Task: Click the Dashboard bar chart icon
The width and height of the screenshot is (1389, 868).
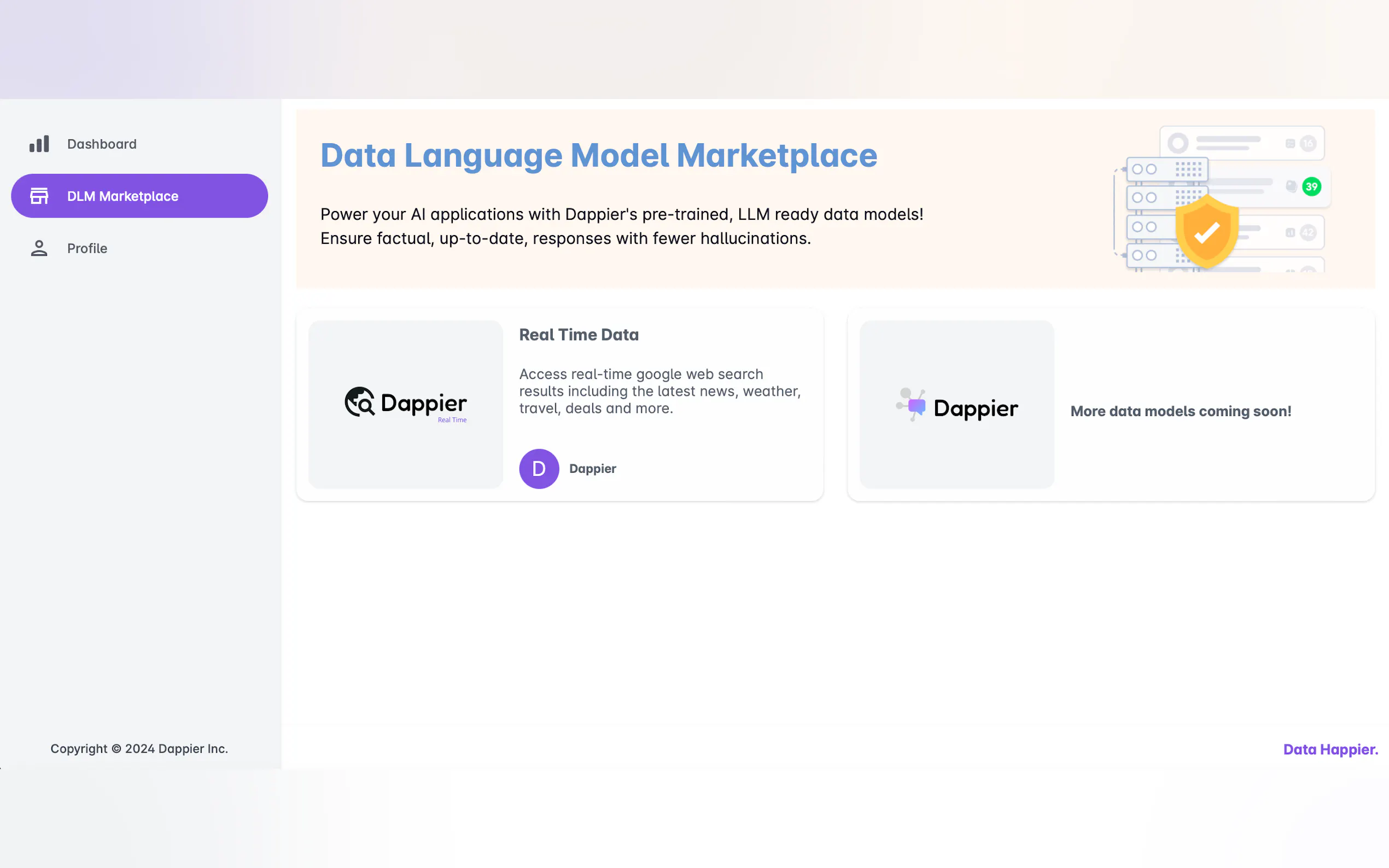Action: point(39,144)
